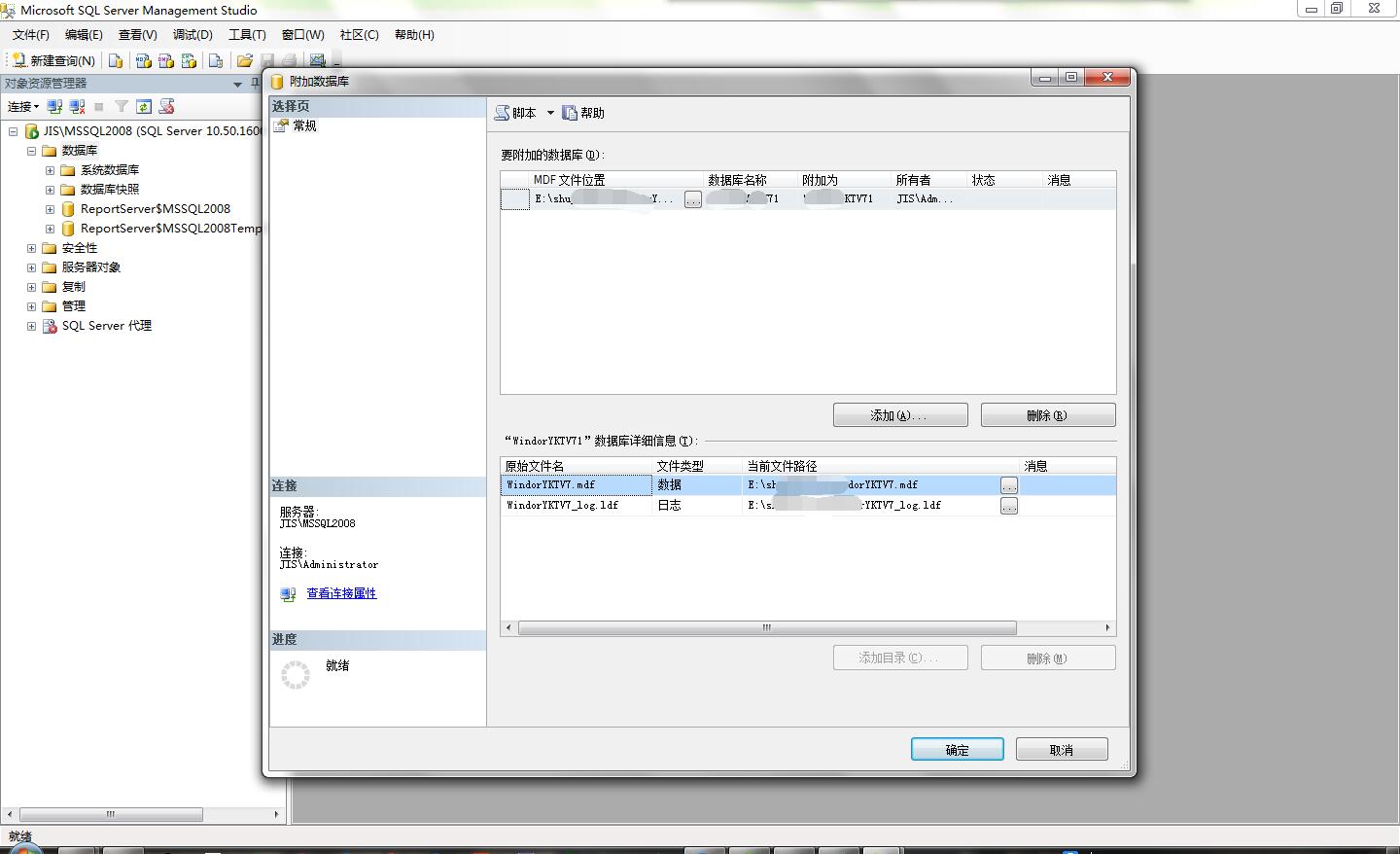Viewport: 1400px width, 854px height.
Task: Select the WindorYKTV7_log.ldf file row
Action: point(808,505)
